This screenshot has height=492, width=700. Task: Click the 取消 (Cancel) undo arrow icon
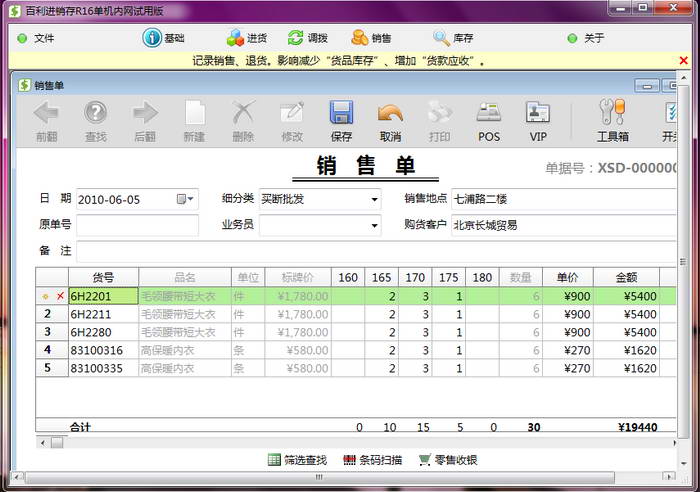(390, 113)
